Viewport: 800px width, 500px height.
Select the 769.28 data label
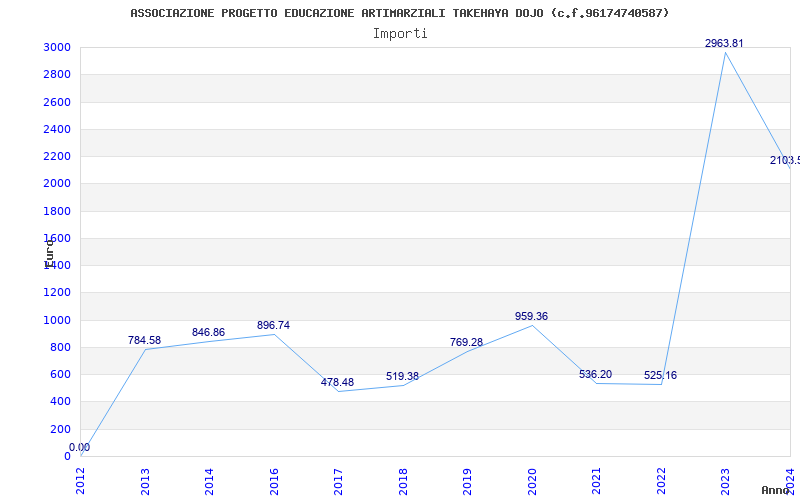466,343
